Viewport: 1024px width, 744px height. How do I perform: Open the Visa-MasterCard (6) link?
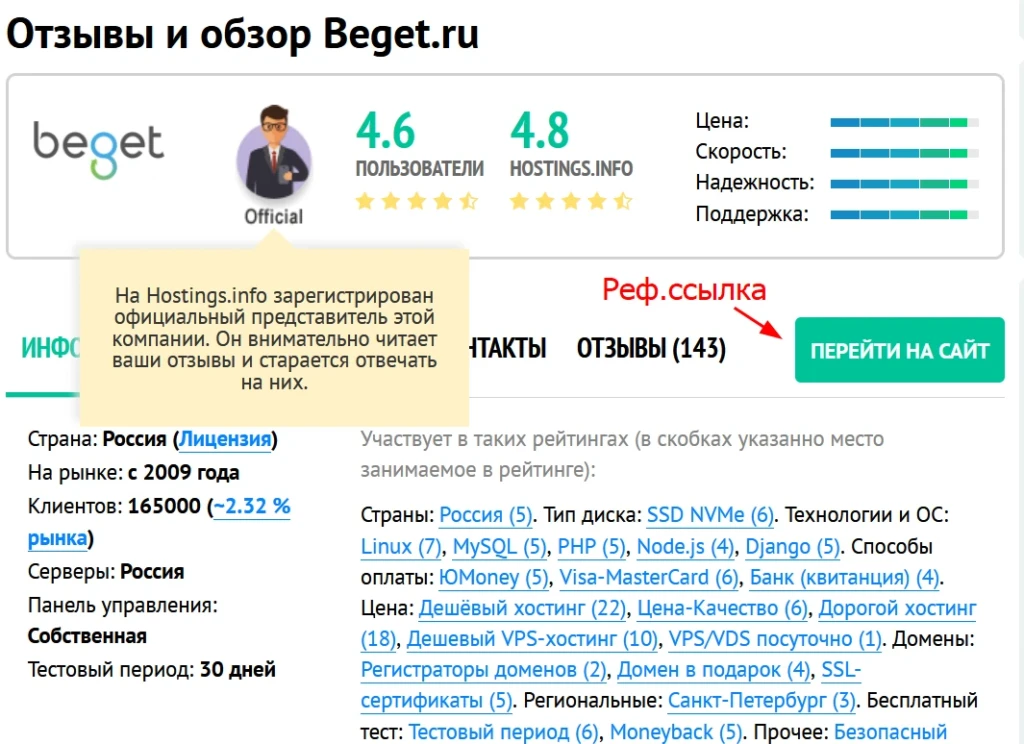pos(648,577)
